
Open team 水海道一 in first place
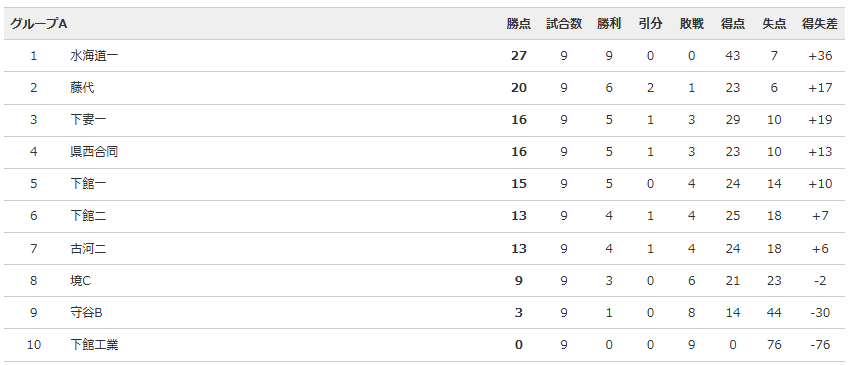click(94, 56)
